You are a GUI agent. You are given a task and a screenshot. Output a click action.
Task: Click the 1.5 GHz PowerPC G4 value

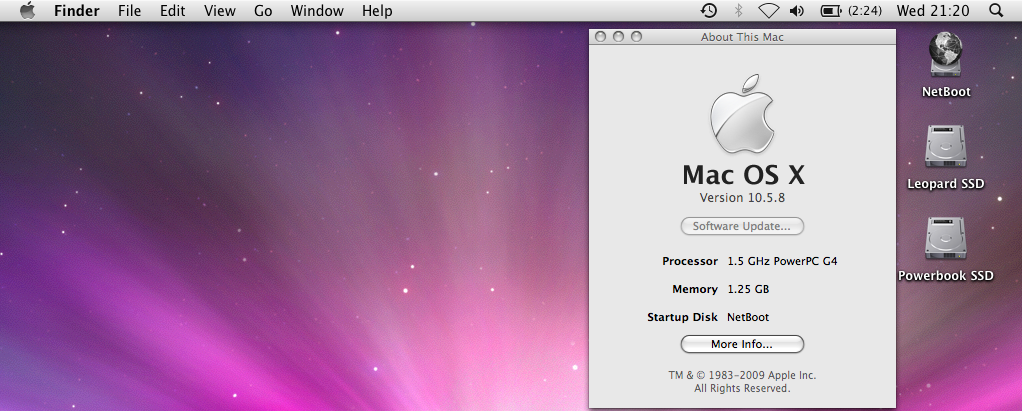782,261
